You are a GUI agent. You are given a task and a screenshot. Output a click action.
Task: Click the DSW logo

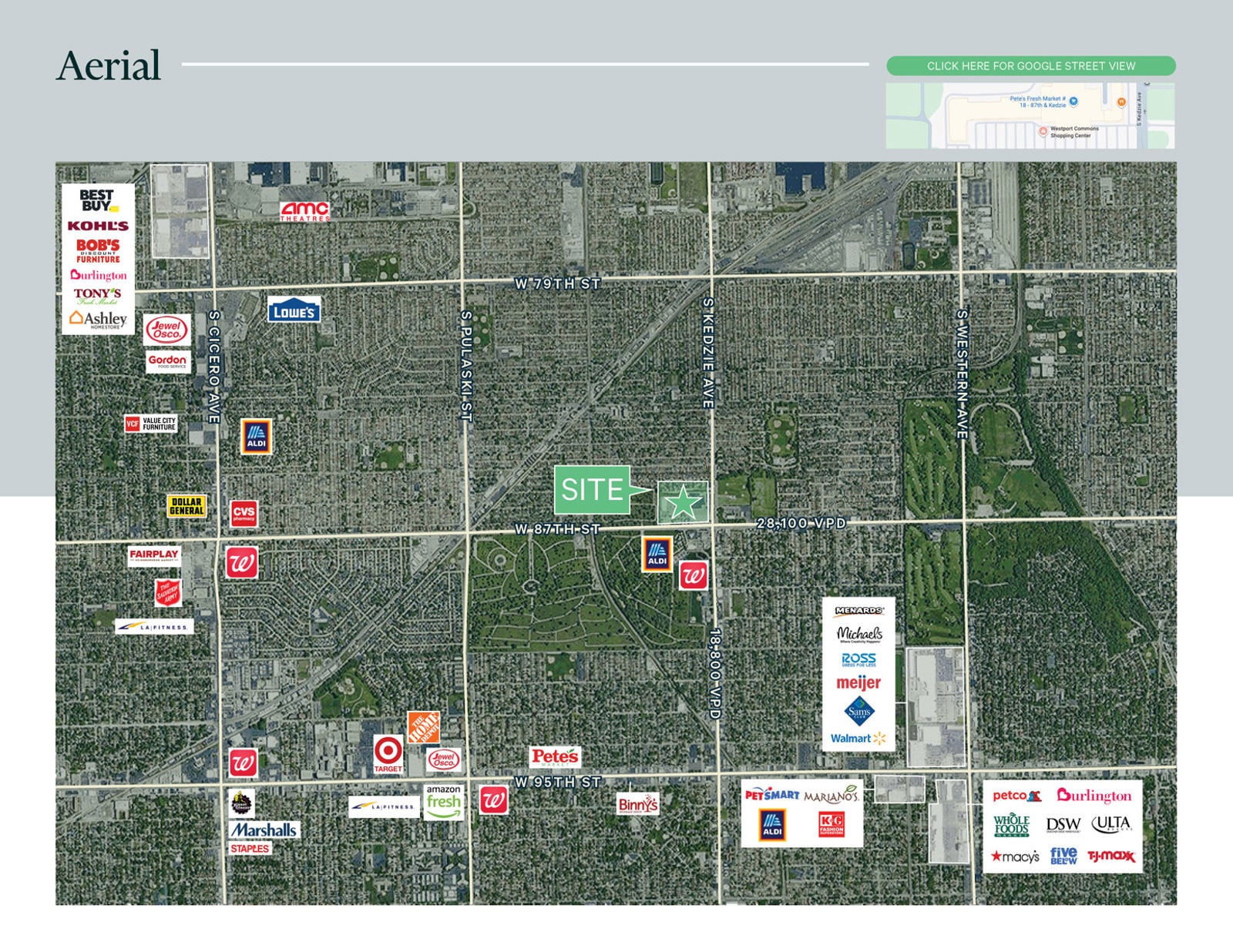point(1063,825)
